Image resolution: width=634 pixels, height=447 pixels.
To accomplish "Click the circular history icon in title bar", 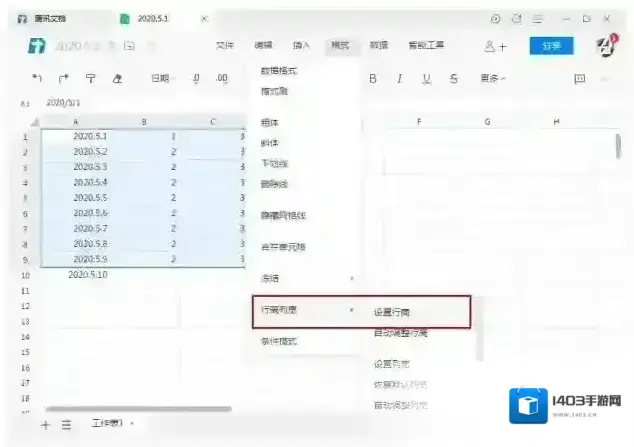I will [495, 19].
